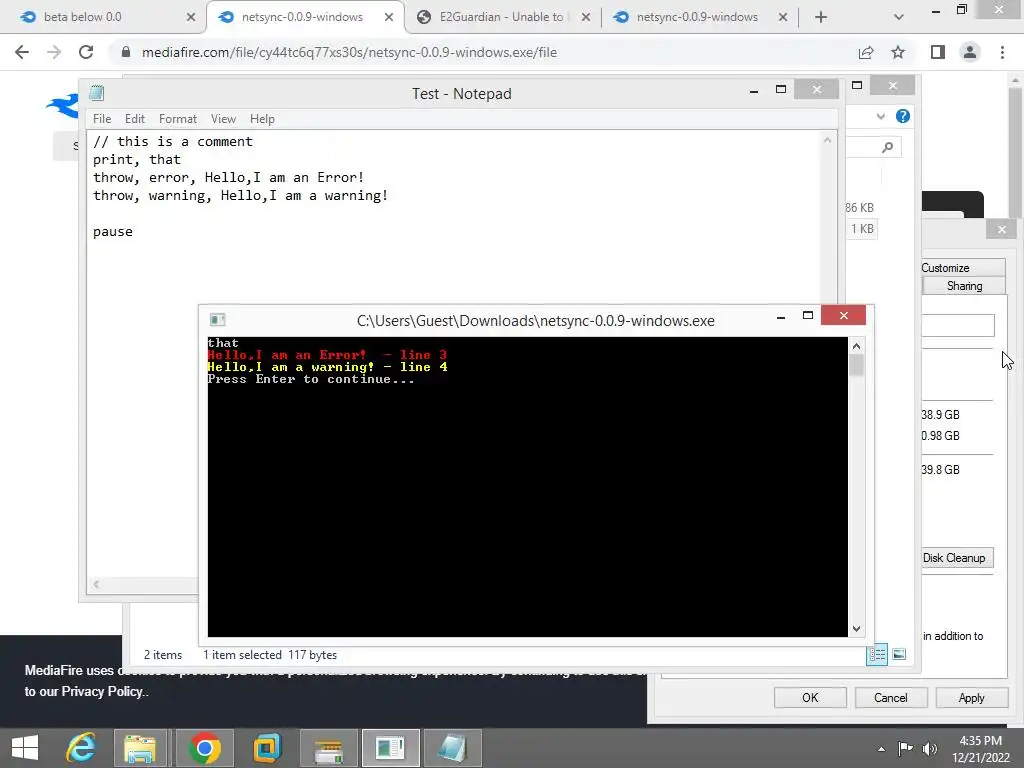Select console app taskbar button
The image size is (1024, 768).
click(391, 748)
